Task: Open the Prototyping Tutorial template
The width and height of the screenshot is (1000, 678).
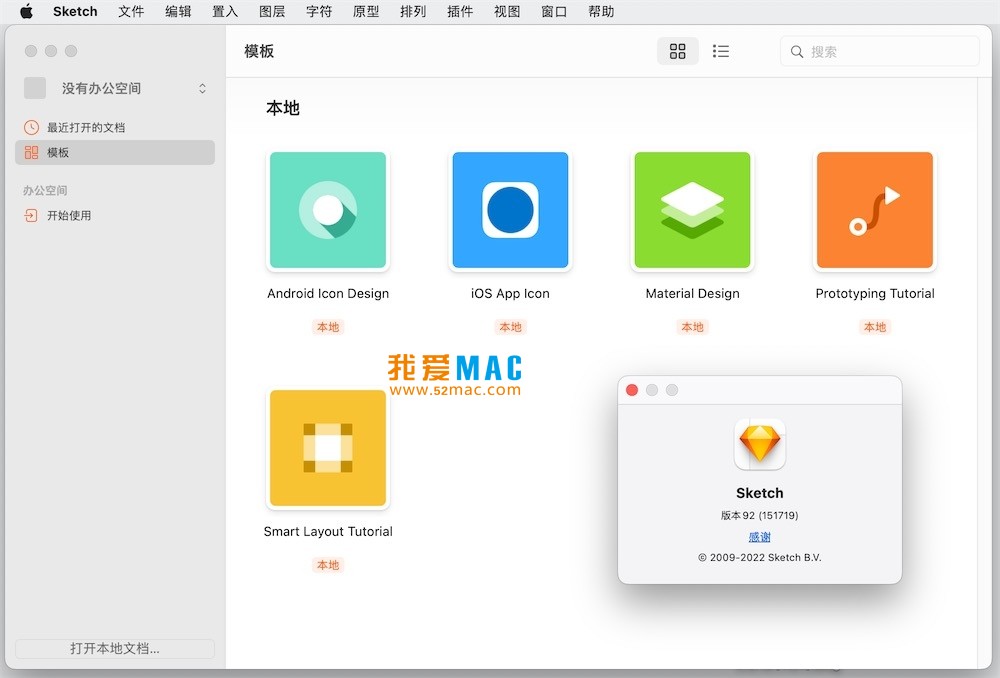Action: click(x=874, y=210)
